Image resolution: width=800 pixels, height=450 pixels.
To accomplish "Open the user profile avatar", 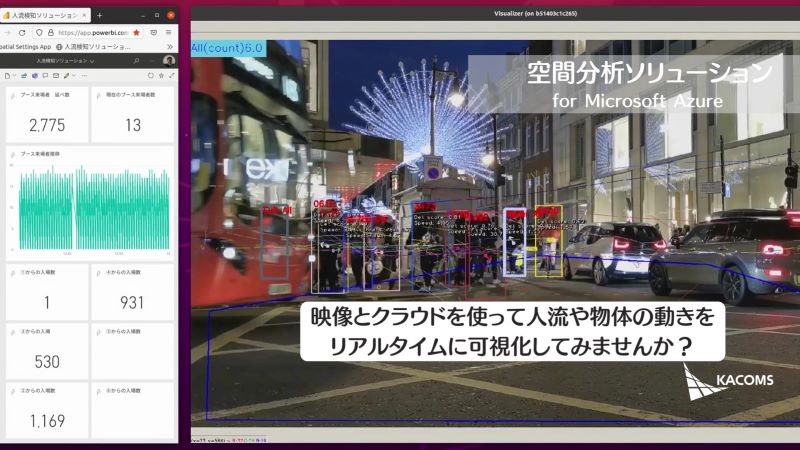I will coord(169,61).
